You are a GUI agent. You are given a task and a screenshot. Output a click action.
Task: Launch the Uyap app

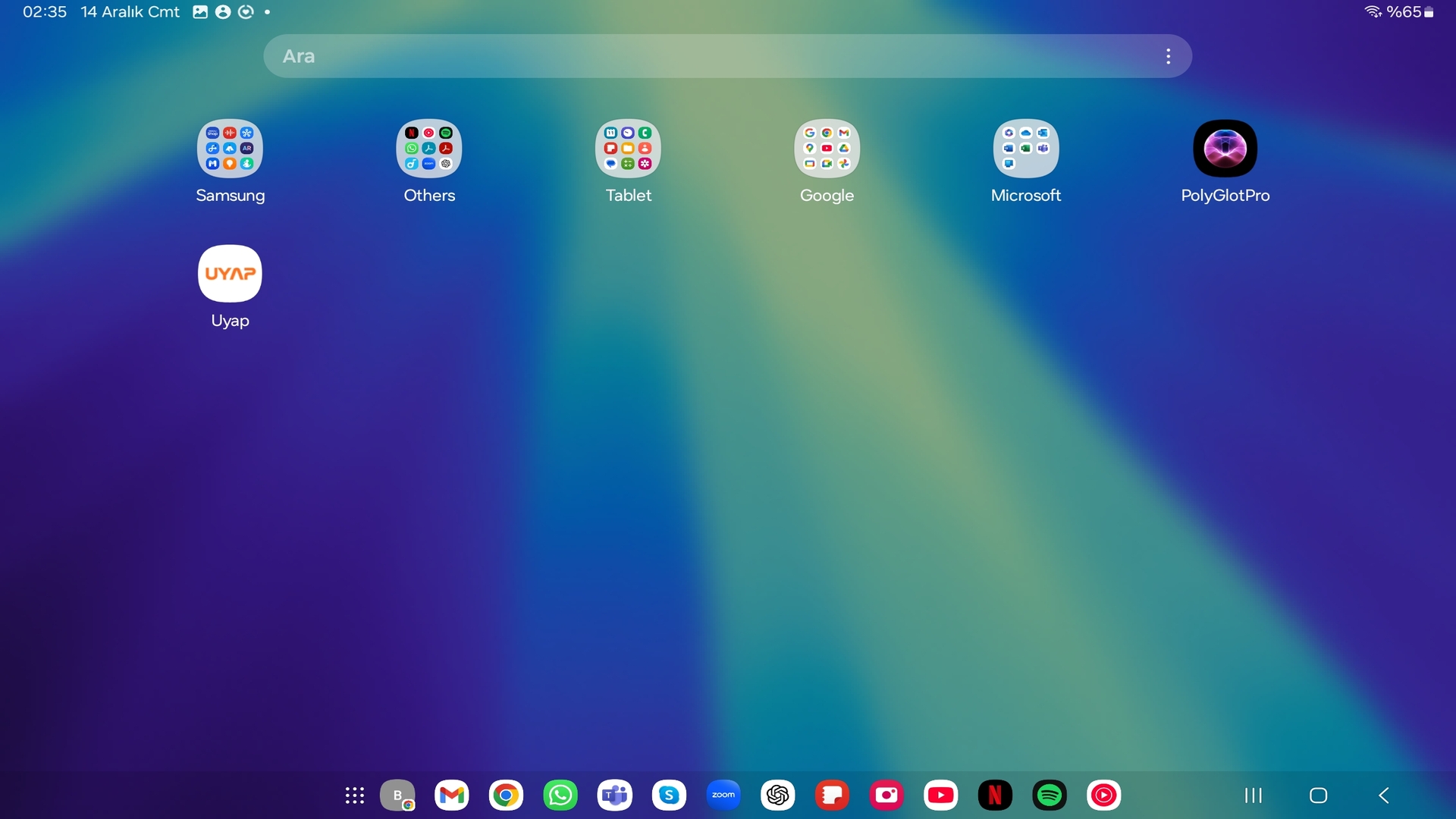(x=230, y=274)
